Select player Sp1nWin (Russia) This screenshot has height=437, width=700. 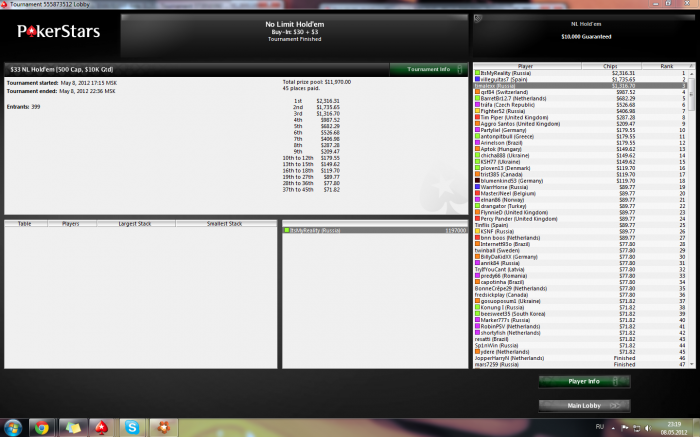[581, 345]
